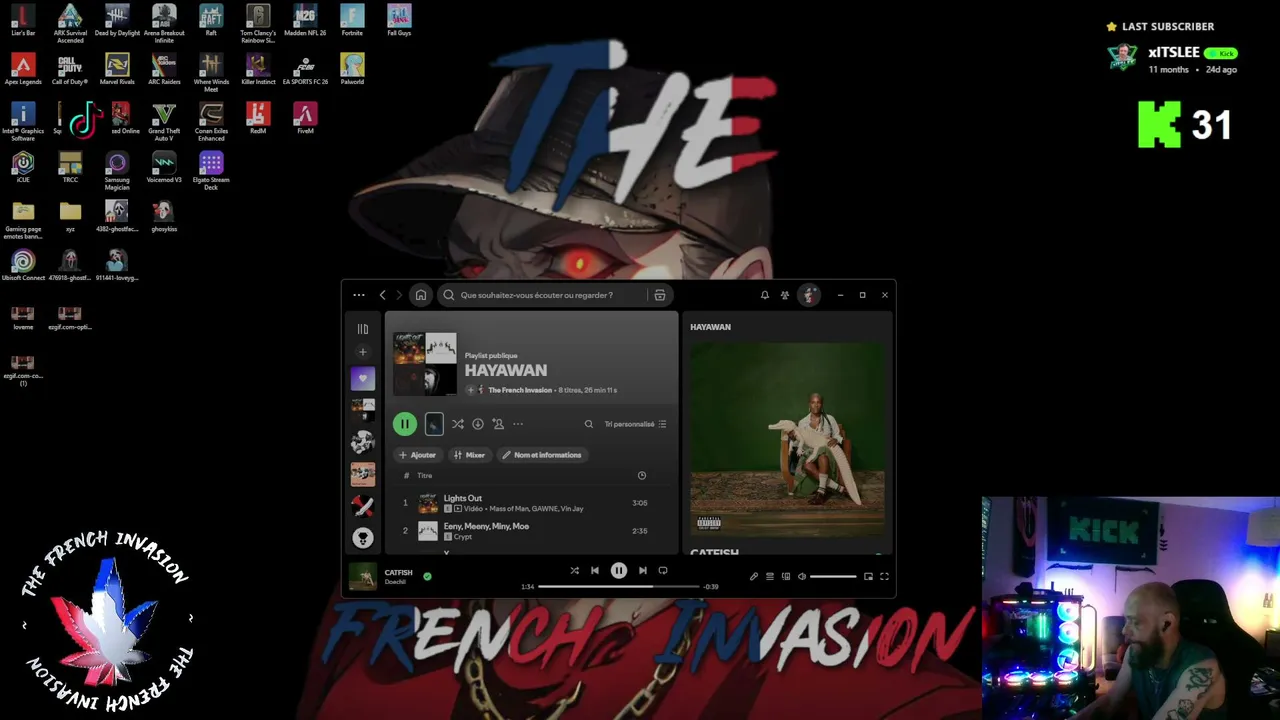Adjust the Spotify volume slider
Screen dimensions: 1280x720
[833, 577]
